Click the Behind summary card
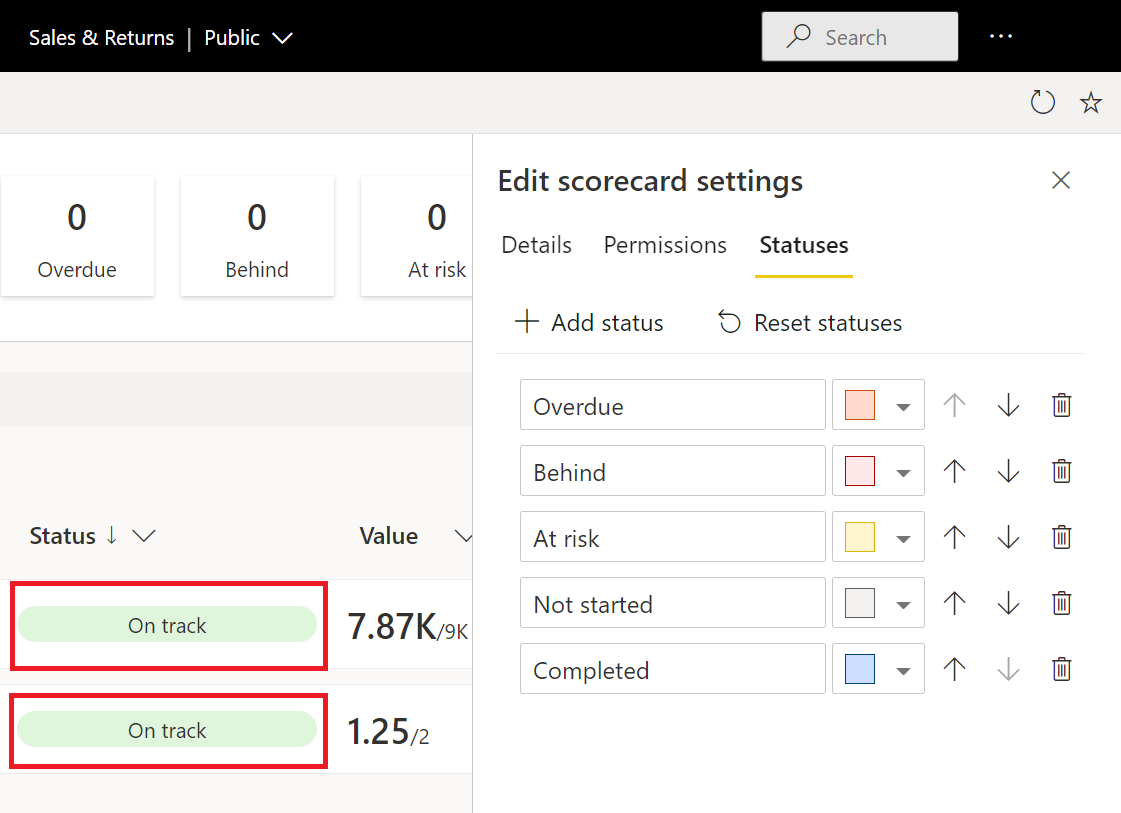The height and width of the screenshot is (813, 1121). click(257, 236)
